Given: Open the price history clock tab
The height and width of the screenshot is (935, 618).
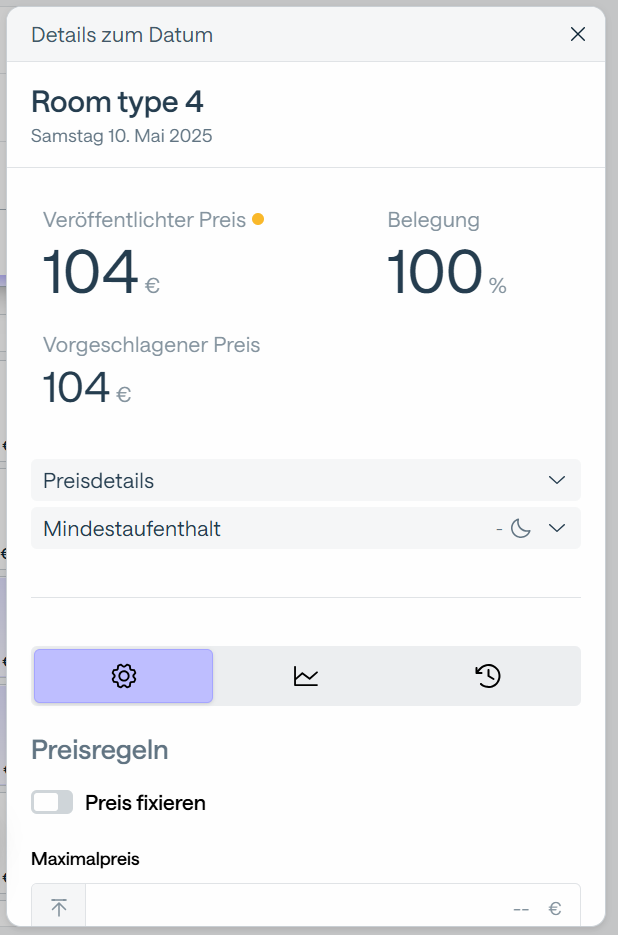Looking at the screenshot, I should pos(488,676).
